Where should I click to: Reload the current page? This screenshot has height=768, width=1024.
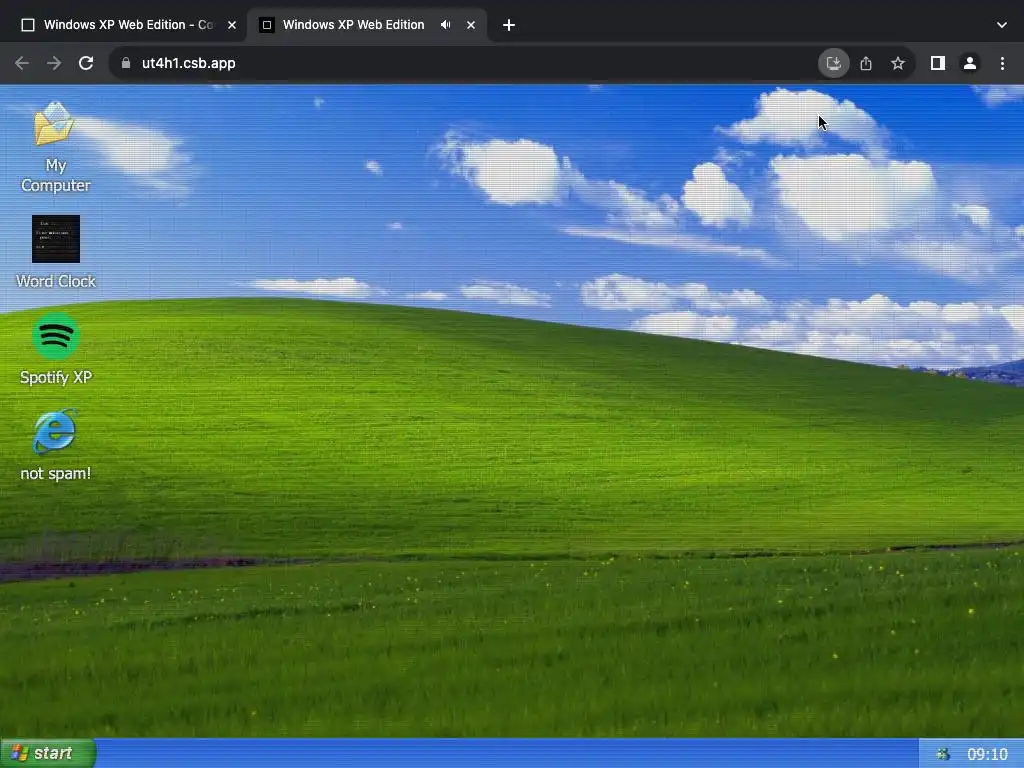[x=86, y=63]
